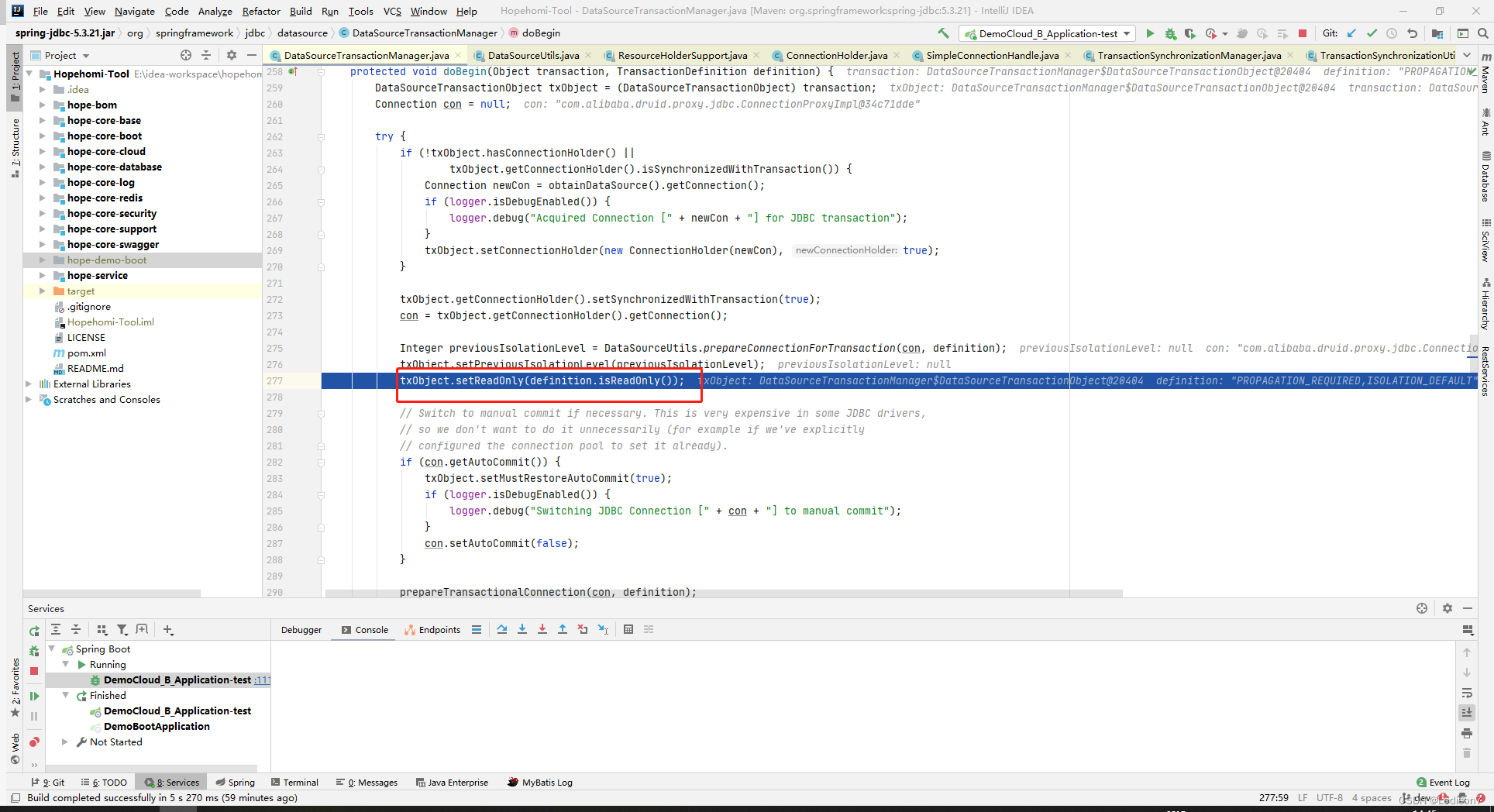Collapse Hopehomi-Tool root project node

coord(29,74)
